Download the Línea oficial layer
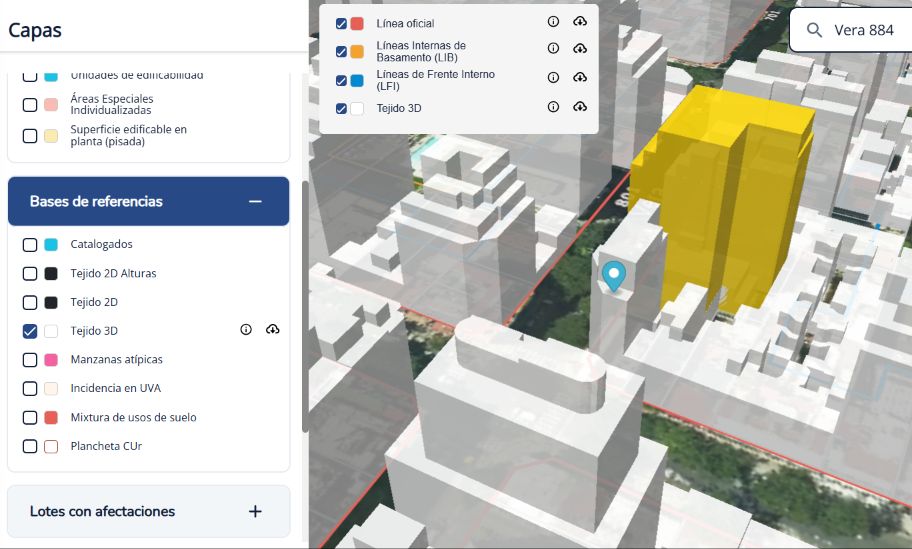The width and height of the screenshot is (912, 549). [x=579, y=22]
